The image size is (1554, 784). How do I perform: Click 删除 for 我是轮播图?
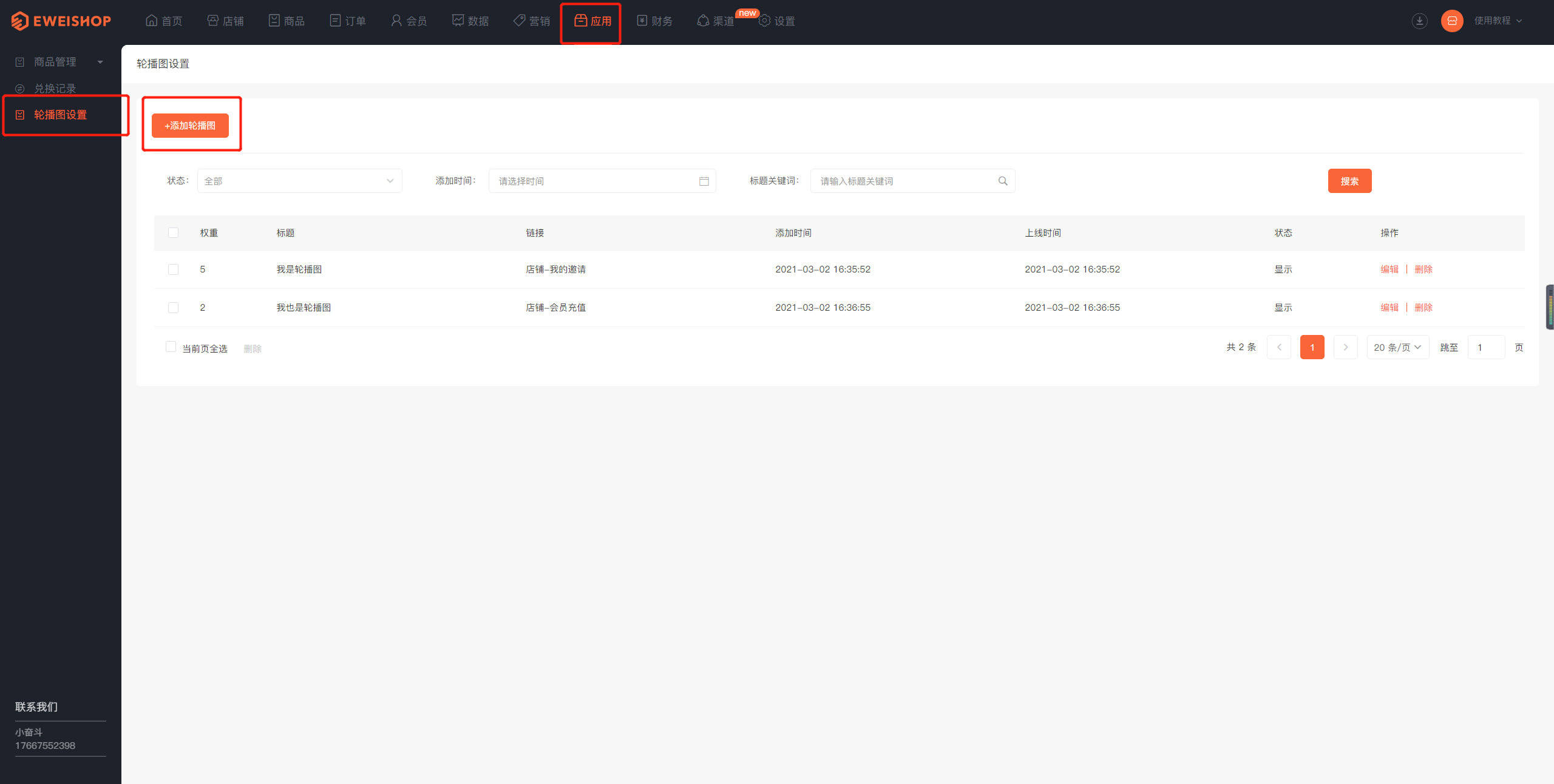pyautogui.click(x=1423, y=269)
